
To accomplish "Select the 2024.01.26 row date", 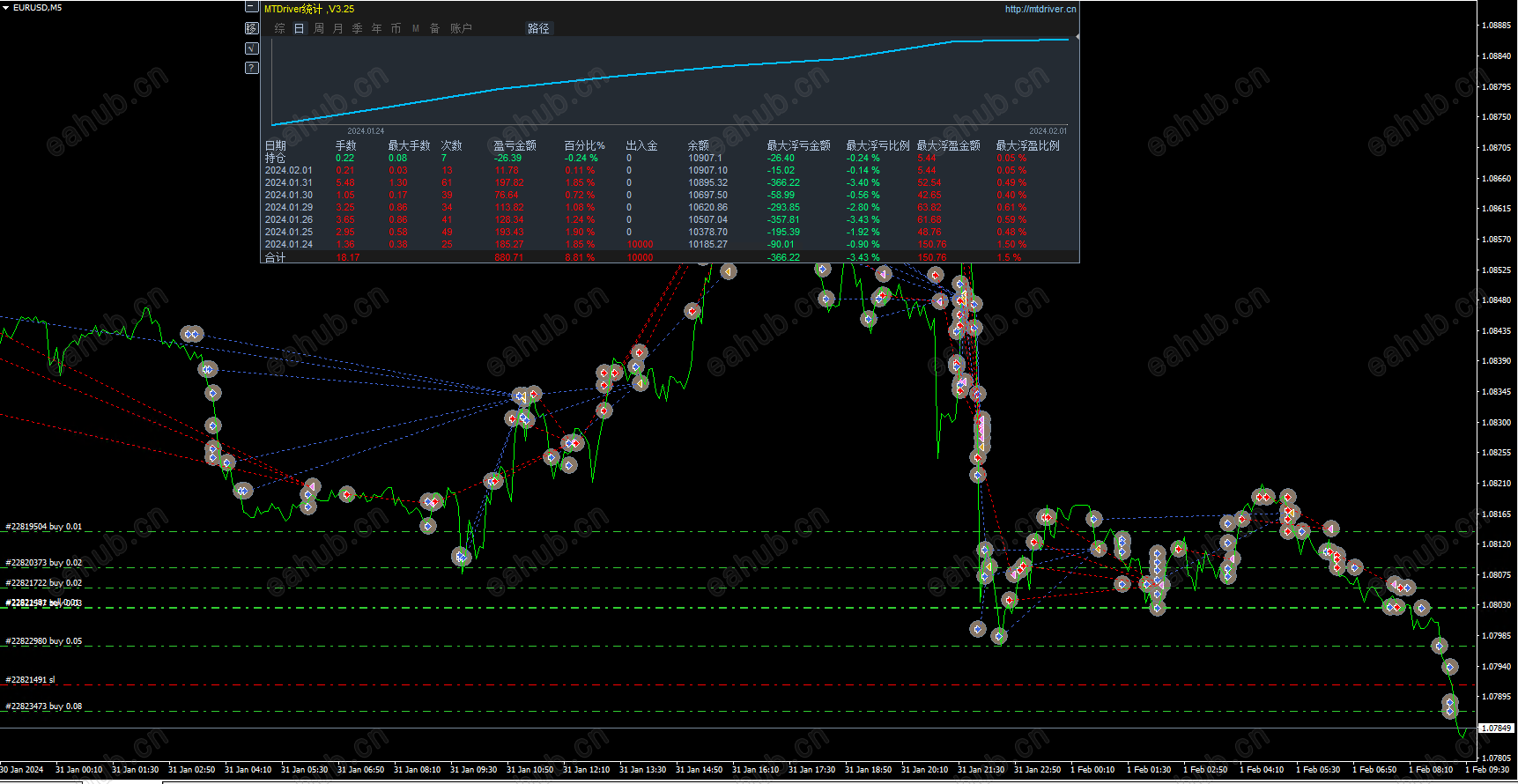I will click(289, 220).
